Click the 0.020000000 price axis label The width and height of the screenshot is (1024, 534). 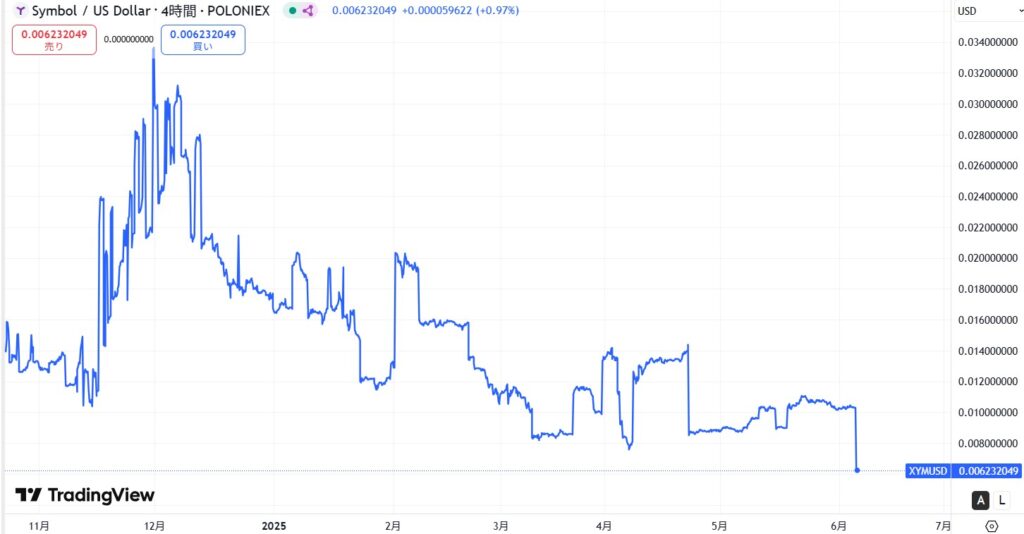(987, 258)
